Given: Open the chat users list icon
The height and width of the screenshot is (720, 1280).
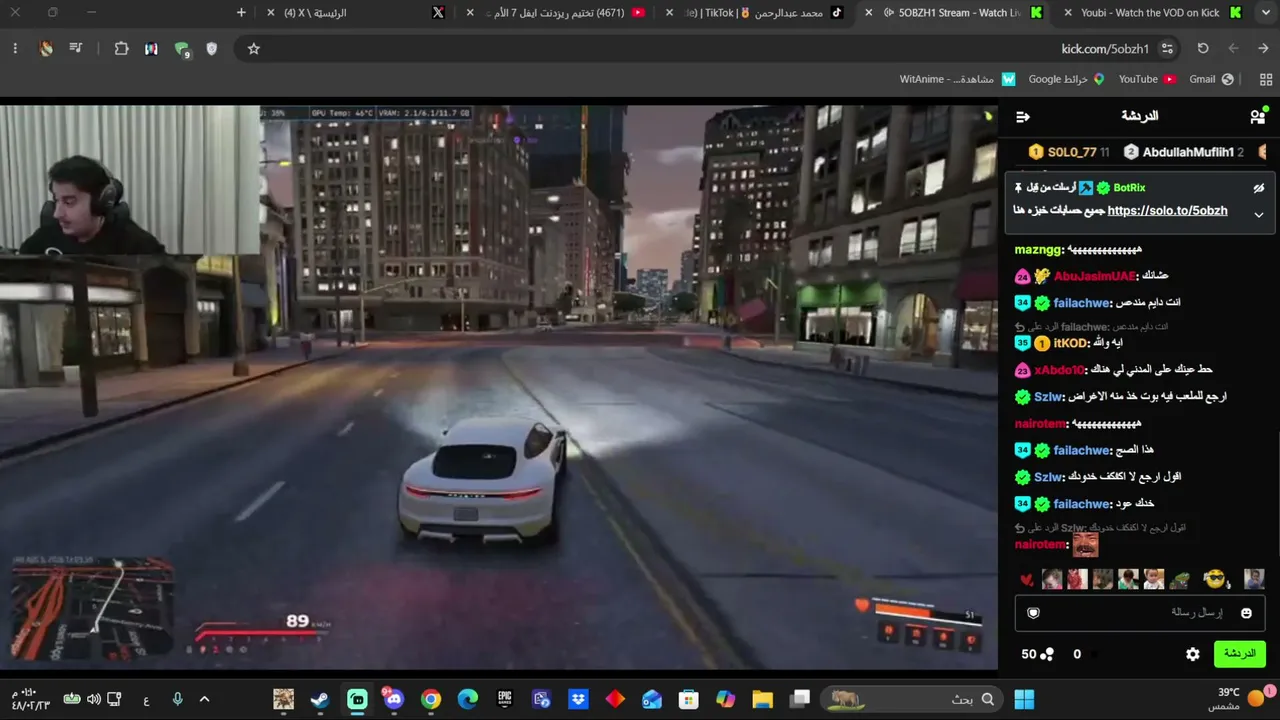Looking at the screenshot, I should [1258, 117].
